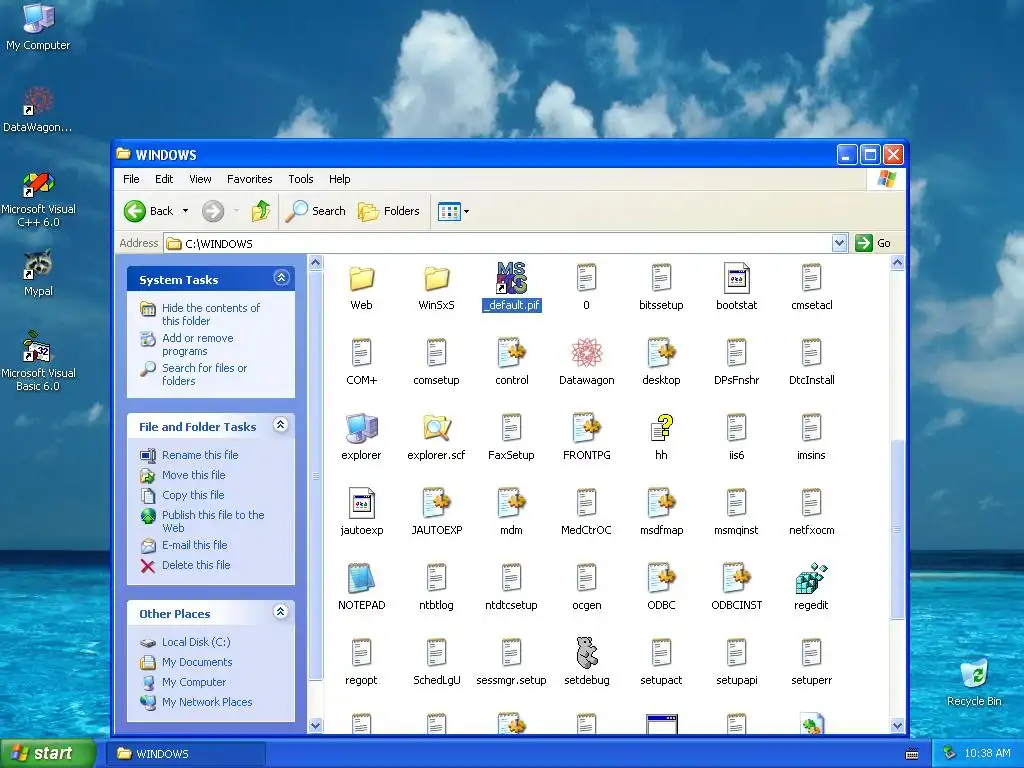Select the Datawagon file in folder
Viewport: 1024px width, 768px height.
[x=586, y=361]
